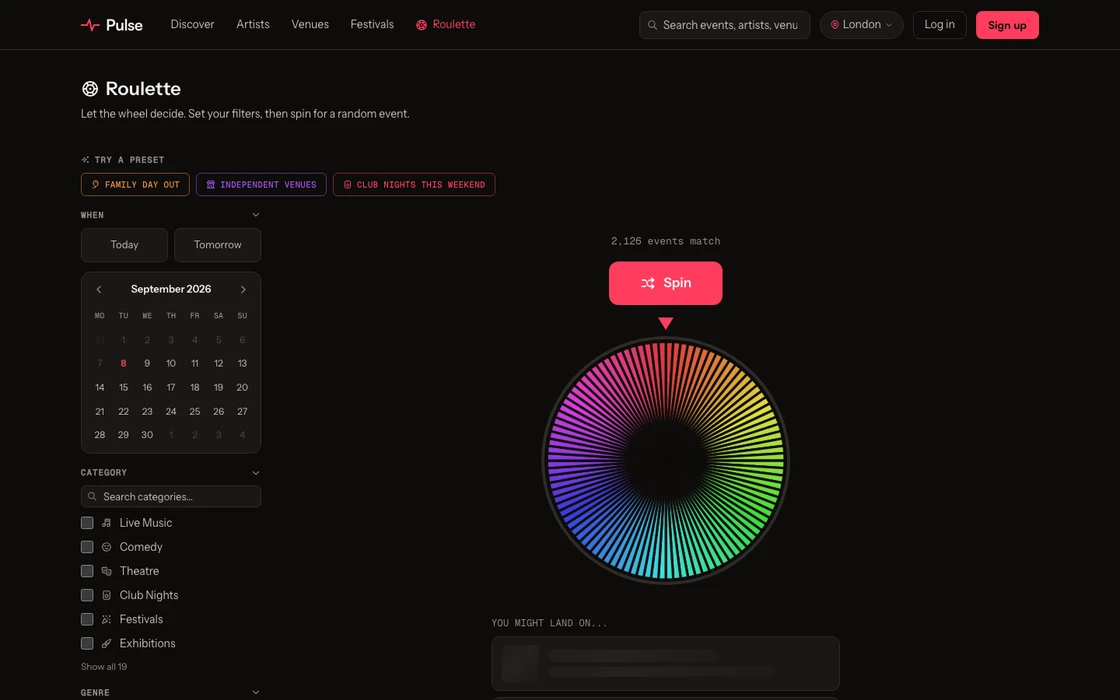This screenshot has height=700, width=1120.
Task: Click the Roulette wheel icon in nav
Action: tap(421, 25)
